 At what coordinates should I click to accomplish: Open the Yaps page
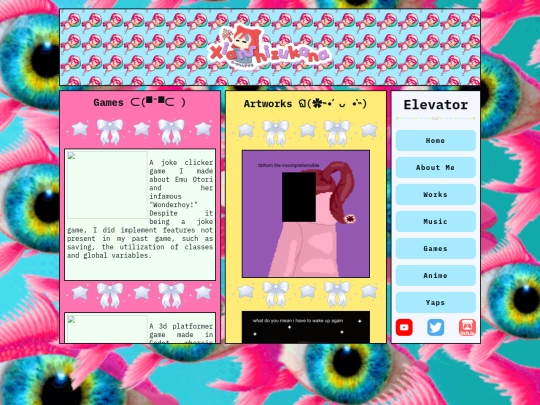tap(436, 302)
